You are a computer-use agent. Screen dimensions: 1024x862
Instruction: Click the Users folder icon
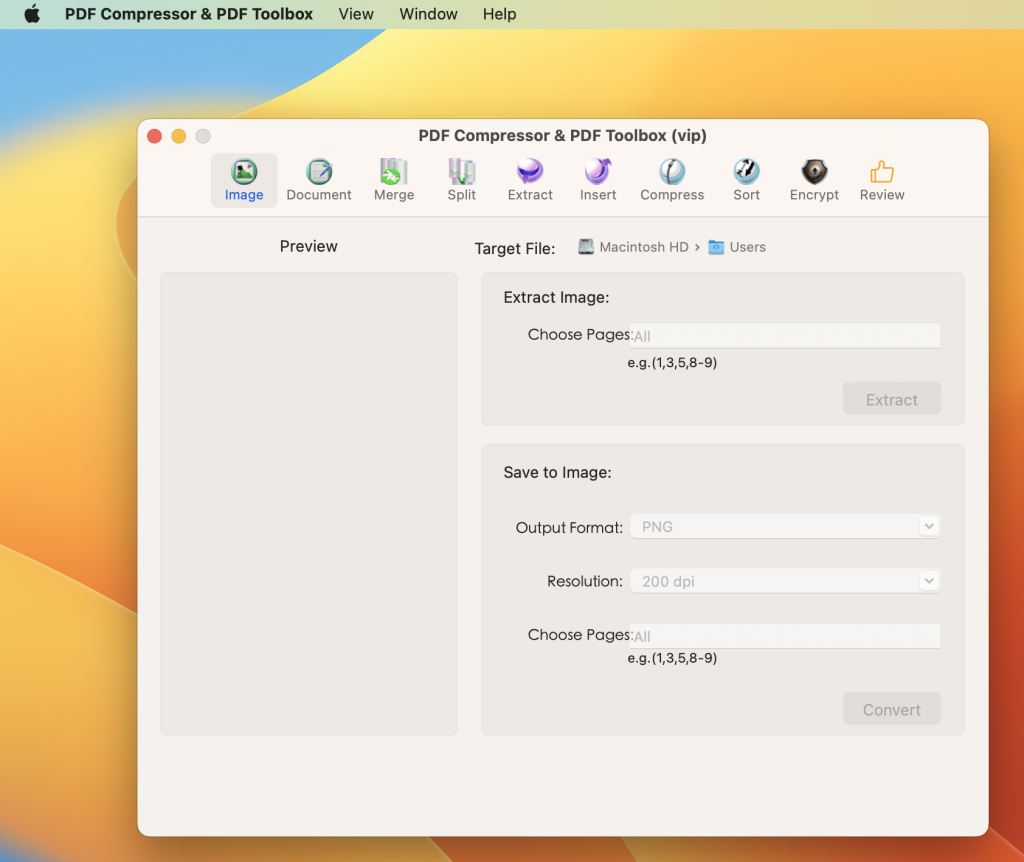[716, 247]
